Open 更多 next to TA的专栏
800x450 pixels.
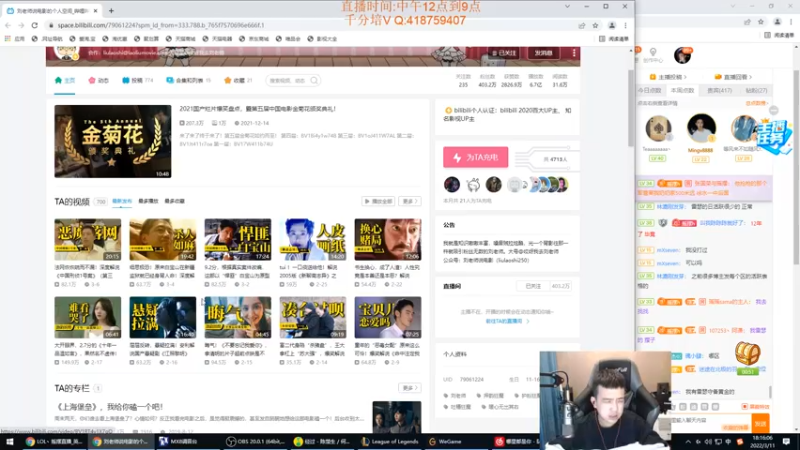click(410, 388)
